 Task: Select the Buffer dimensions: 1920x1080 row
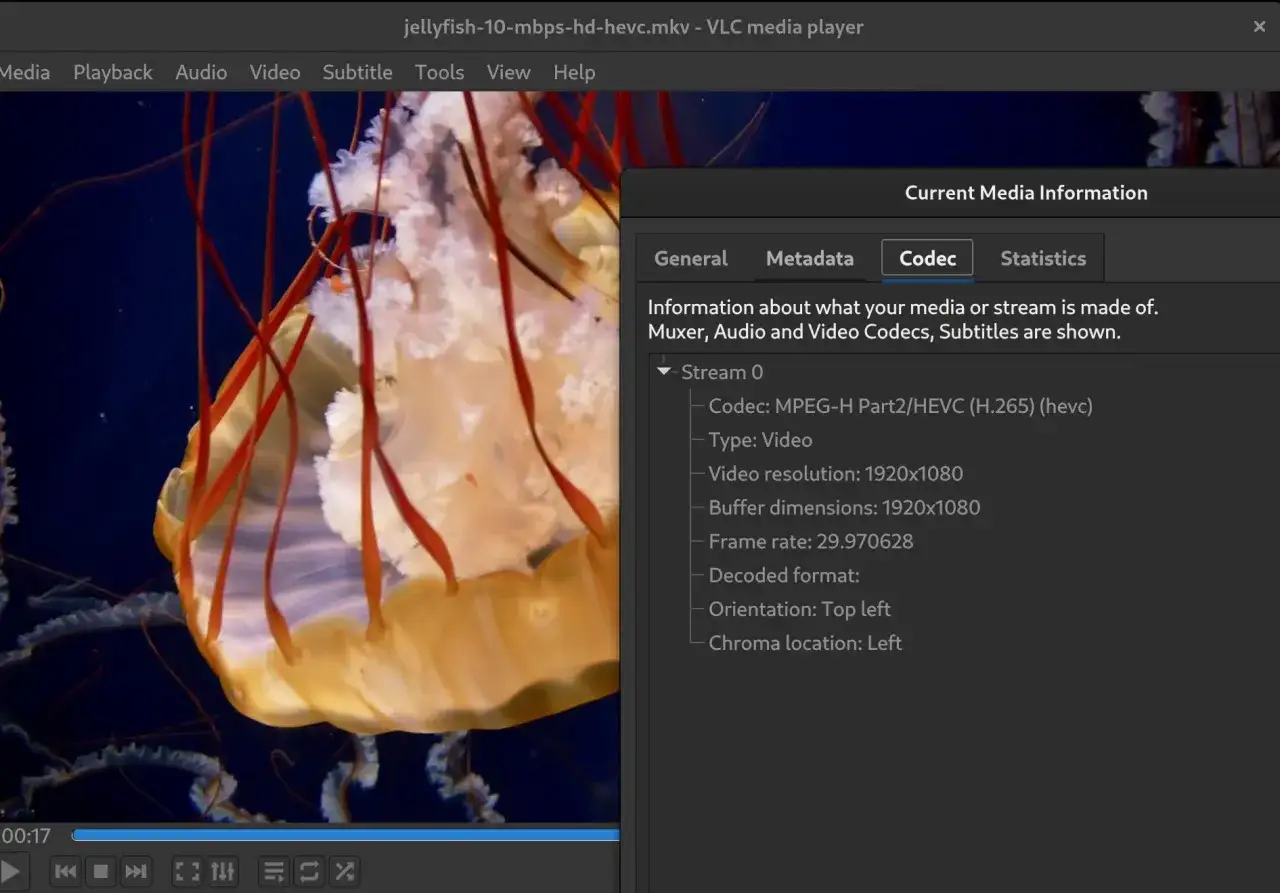[x=844, y=508]
